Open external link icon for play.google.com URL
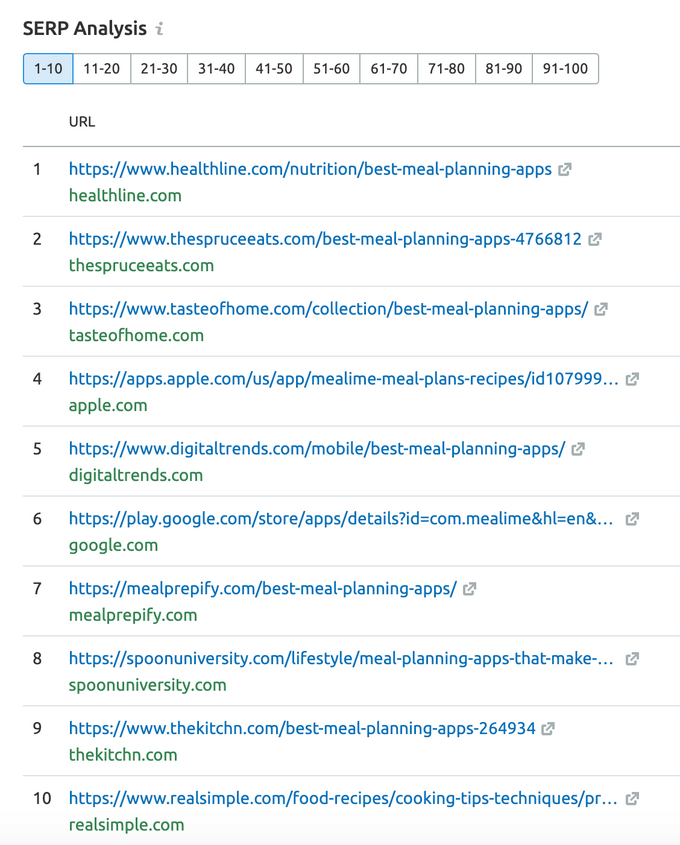 632,519
